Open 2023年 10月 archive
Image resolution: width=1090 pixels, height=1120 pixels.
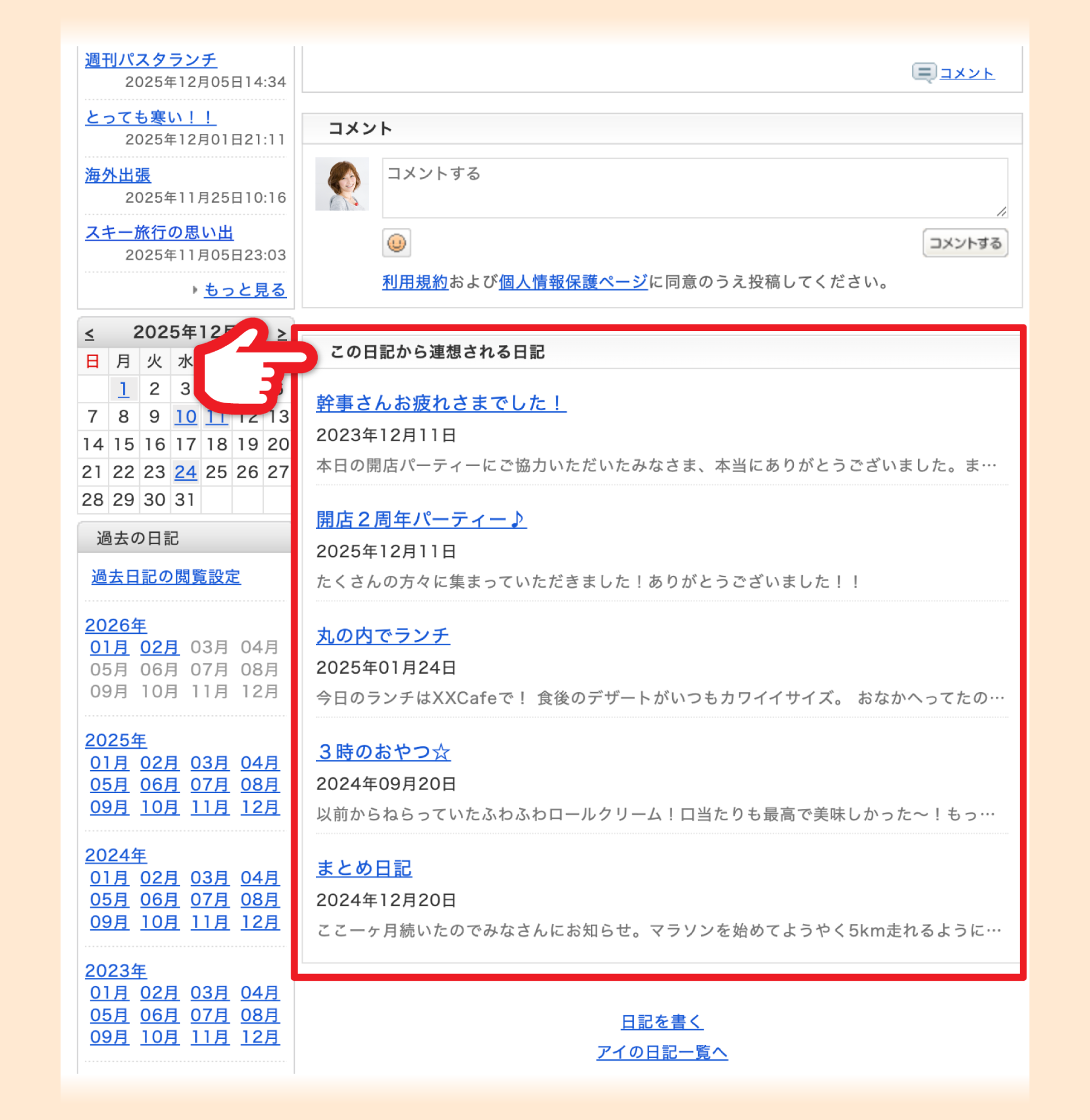160,1037
